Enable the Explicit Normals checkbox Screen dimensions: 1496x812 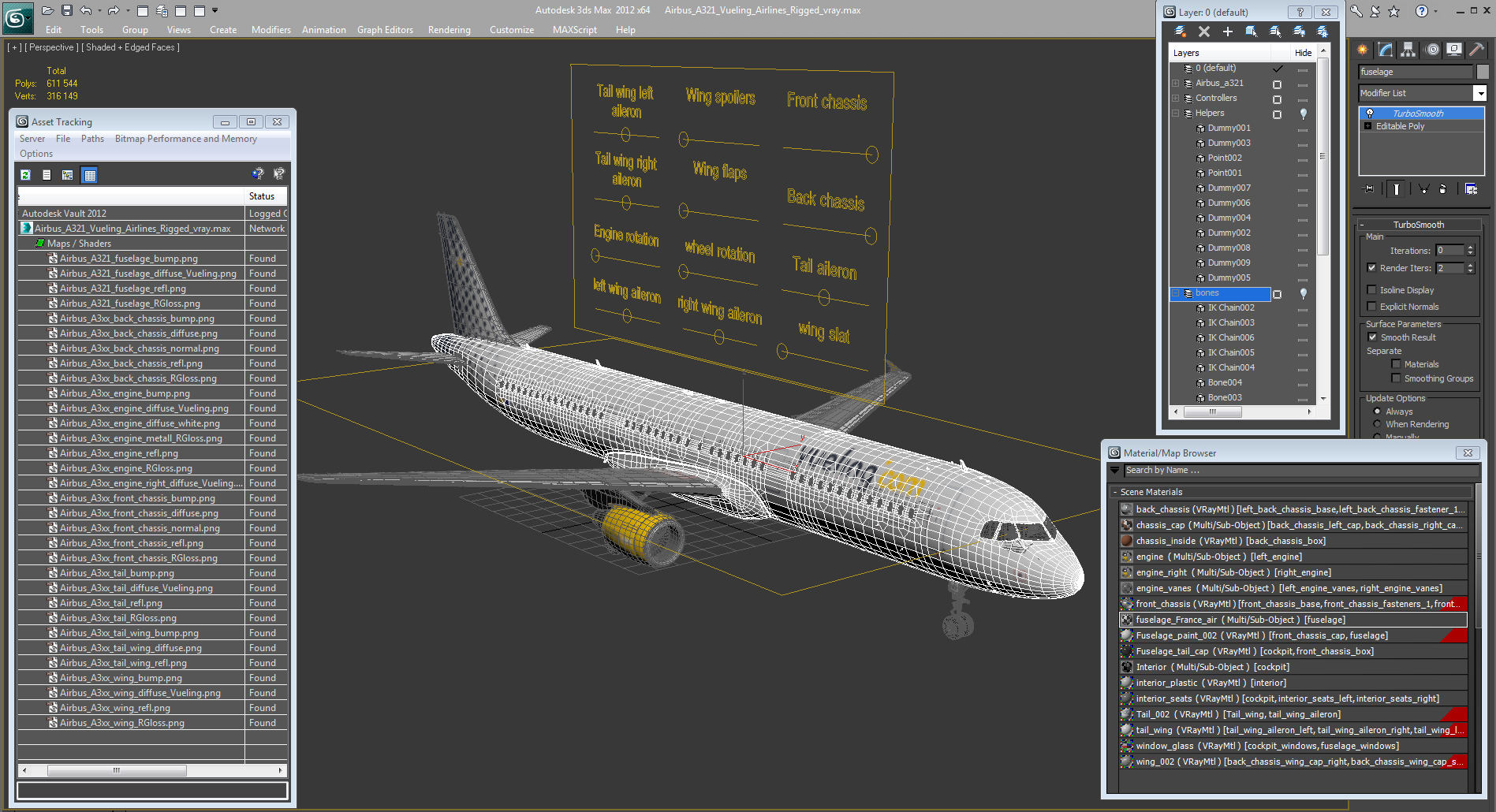pos(1372,307)
